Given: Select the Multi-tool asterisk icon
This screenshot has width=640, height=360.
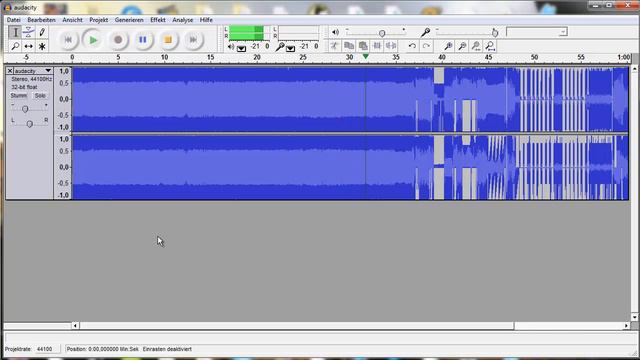Looking at the screenshot, I should click(42, 46).
